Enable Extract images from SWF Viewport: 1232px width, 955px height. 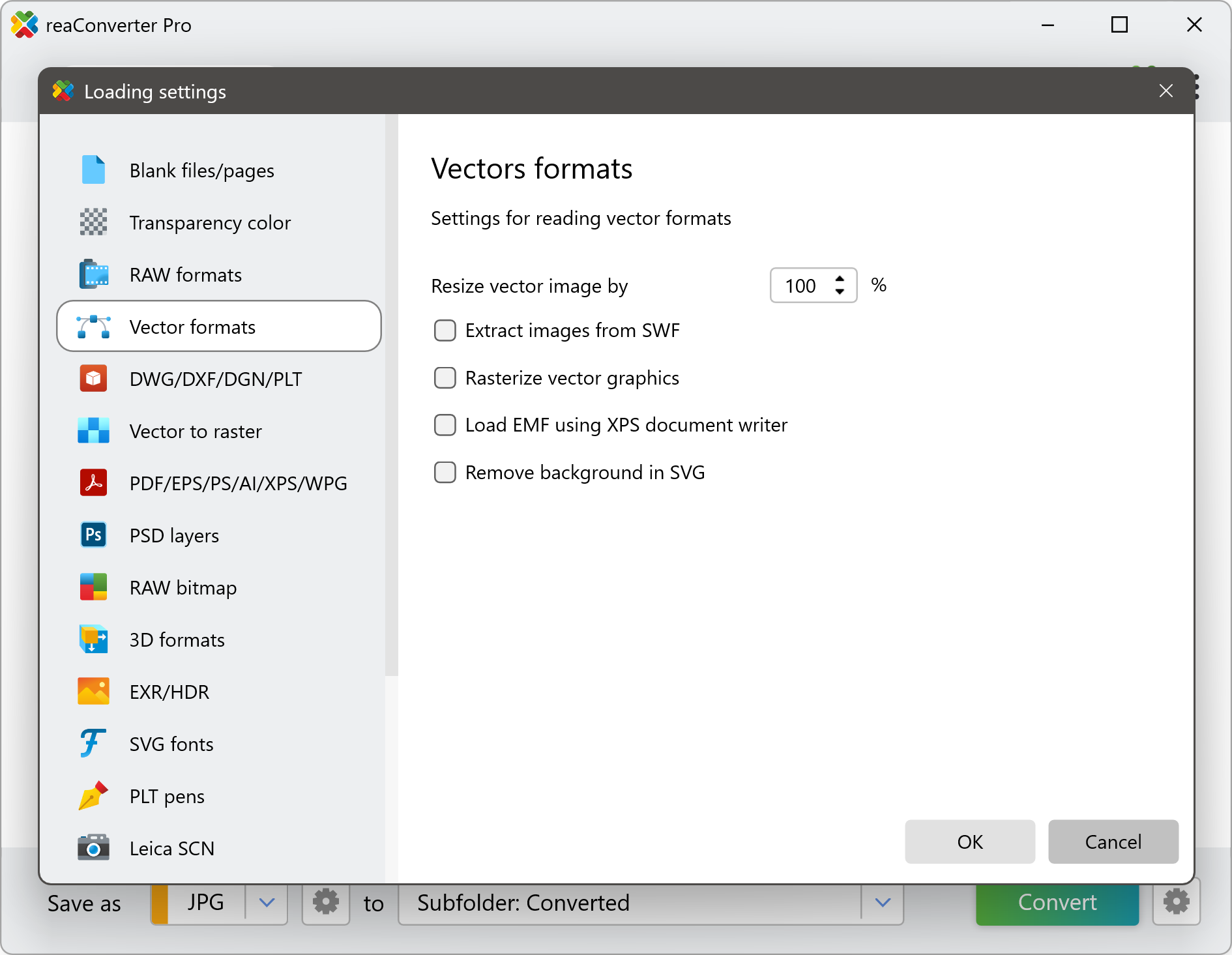[445, 331]
